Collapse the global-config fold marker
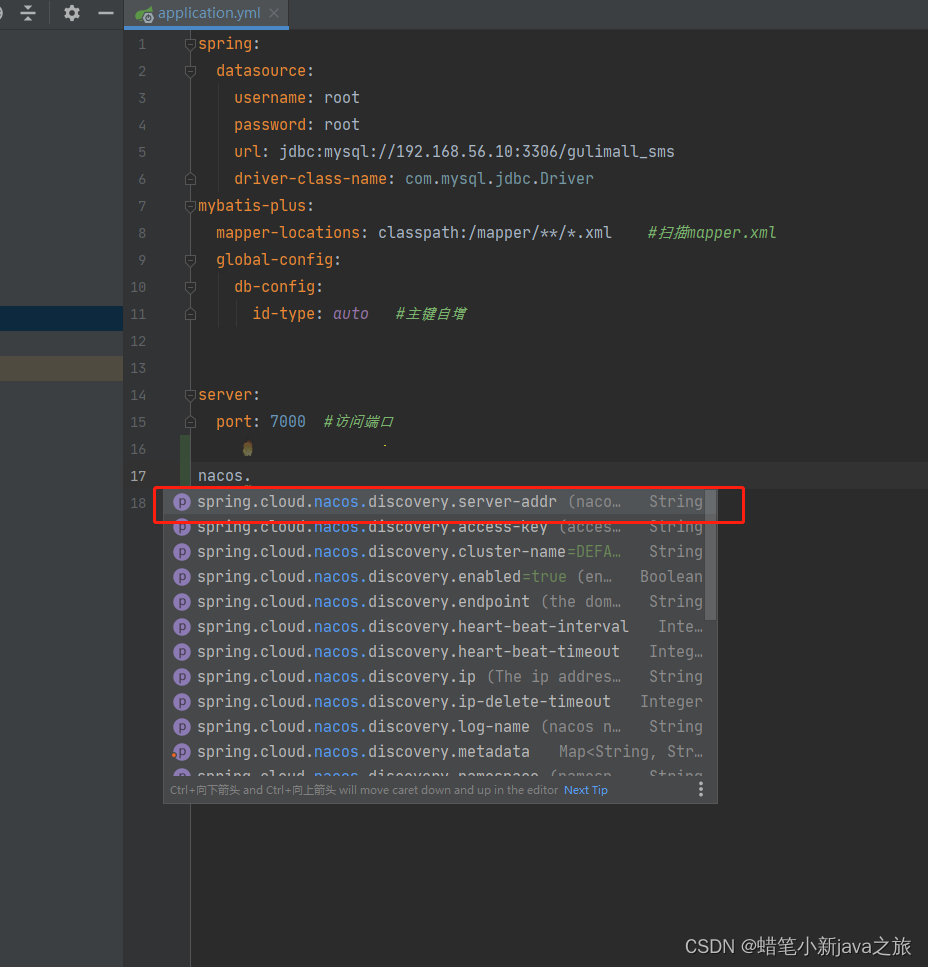 click(191, 260)
